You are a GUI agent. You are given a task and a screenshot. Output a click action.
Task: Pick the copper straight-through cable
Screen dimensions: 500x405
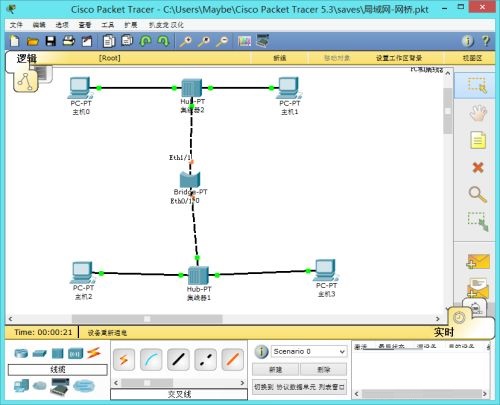(178, 360)
